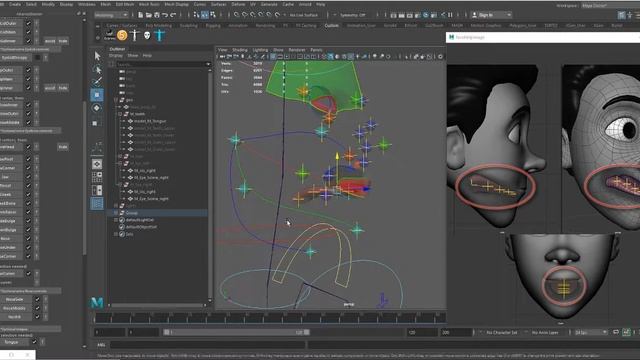Click the Save Scene icon
640x360 pixels.
pos(157,15)
